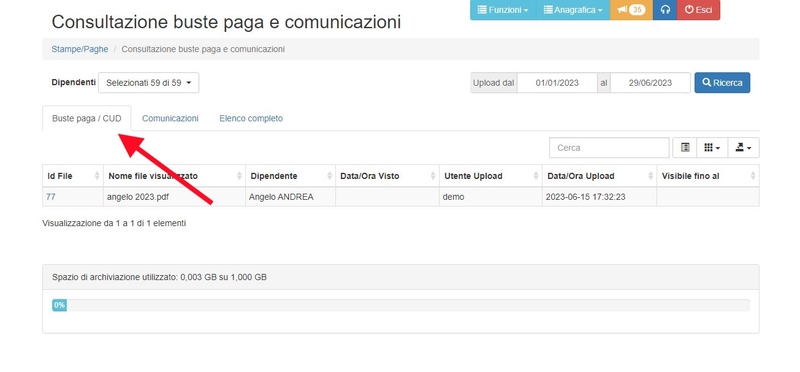Open notifications megaphone with 35 badge
Screen dimensions: 800x372
tap(631, 10)
